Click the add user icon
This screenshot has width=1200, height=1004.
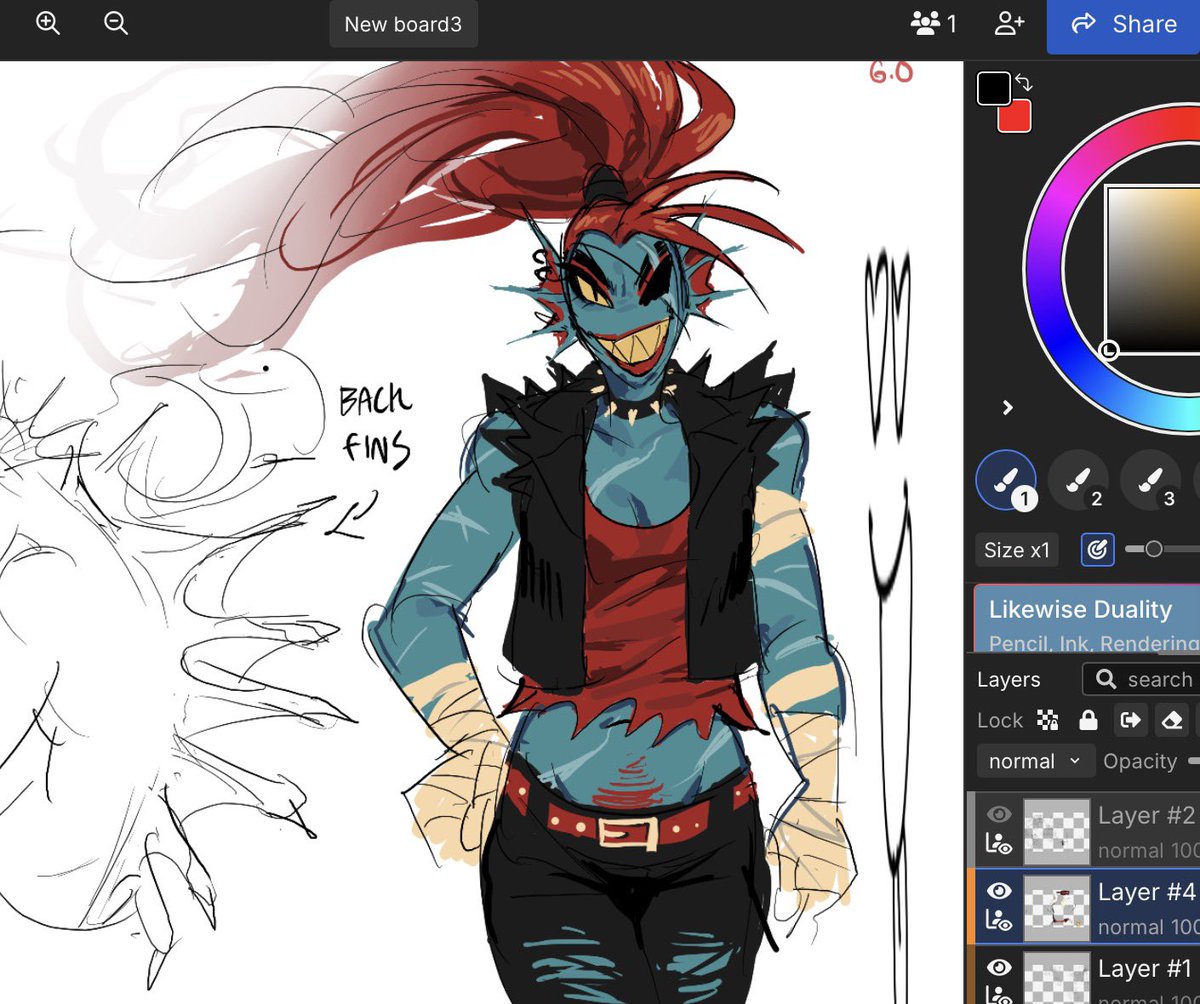click(1009, 24)
